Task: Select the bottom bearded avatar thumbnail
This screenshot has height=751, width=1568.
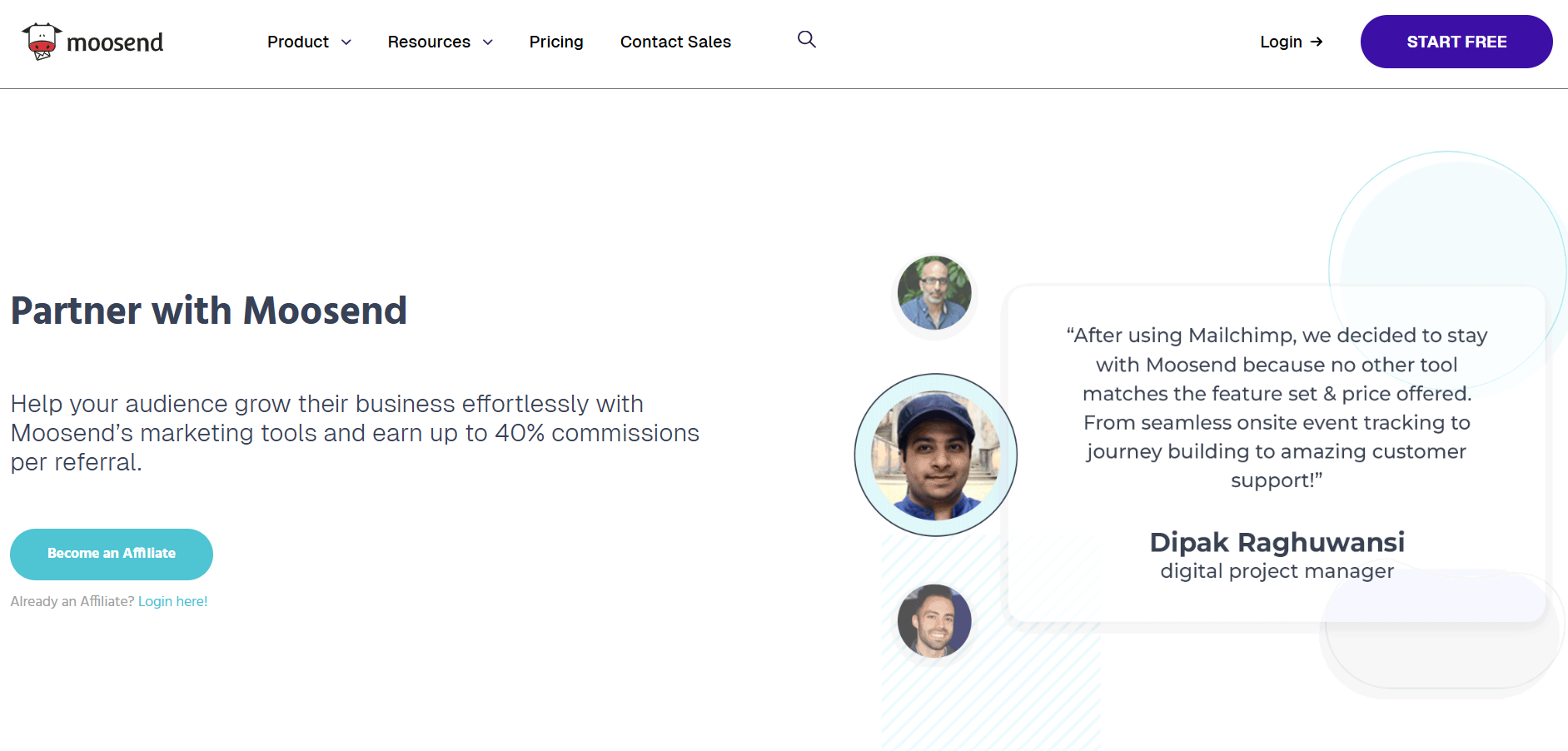Action: [934, 621]
